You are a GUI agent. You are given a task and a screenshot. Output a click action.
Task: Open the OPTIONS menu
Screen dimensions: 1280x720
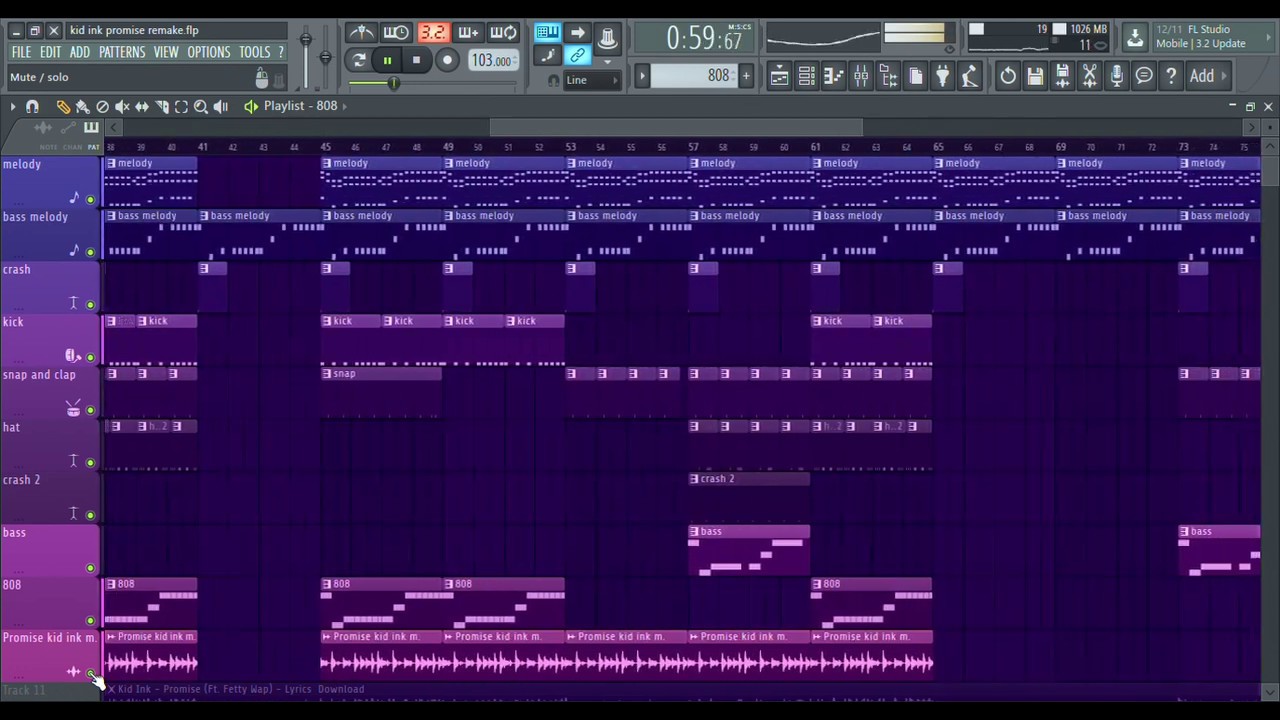tap(209, 52)
